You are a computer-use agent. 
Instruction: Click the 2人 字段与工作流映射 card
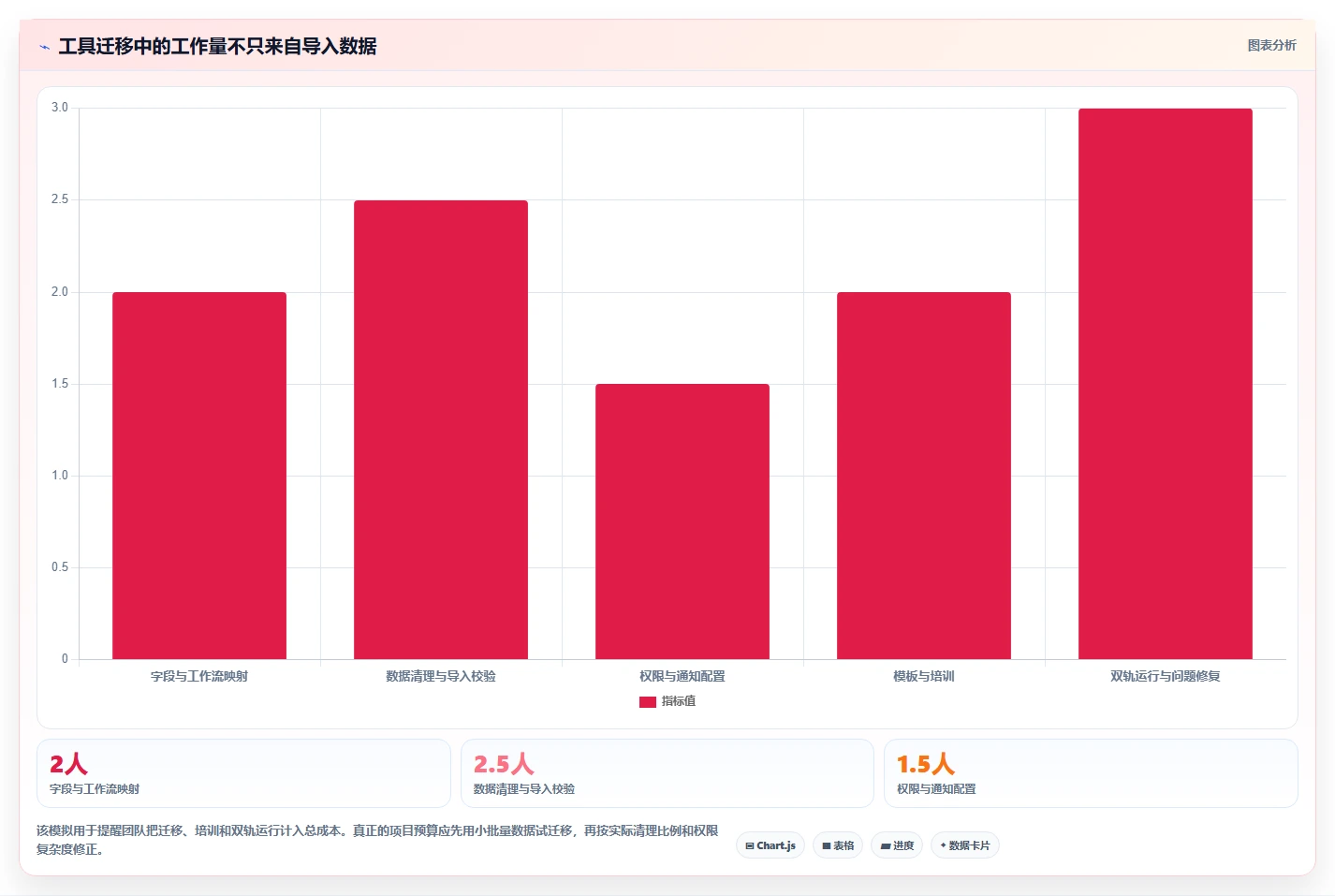pos(243,773)
